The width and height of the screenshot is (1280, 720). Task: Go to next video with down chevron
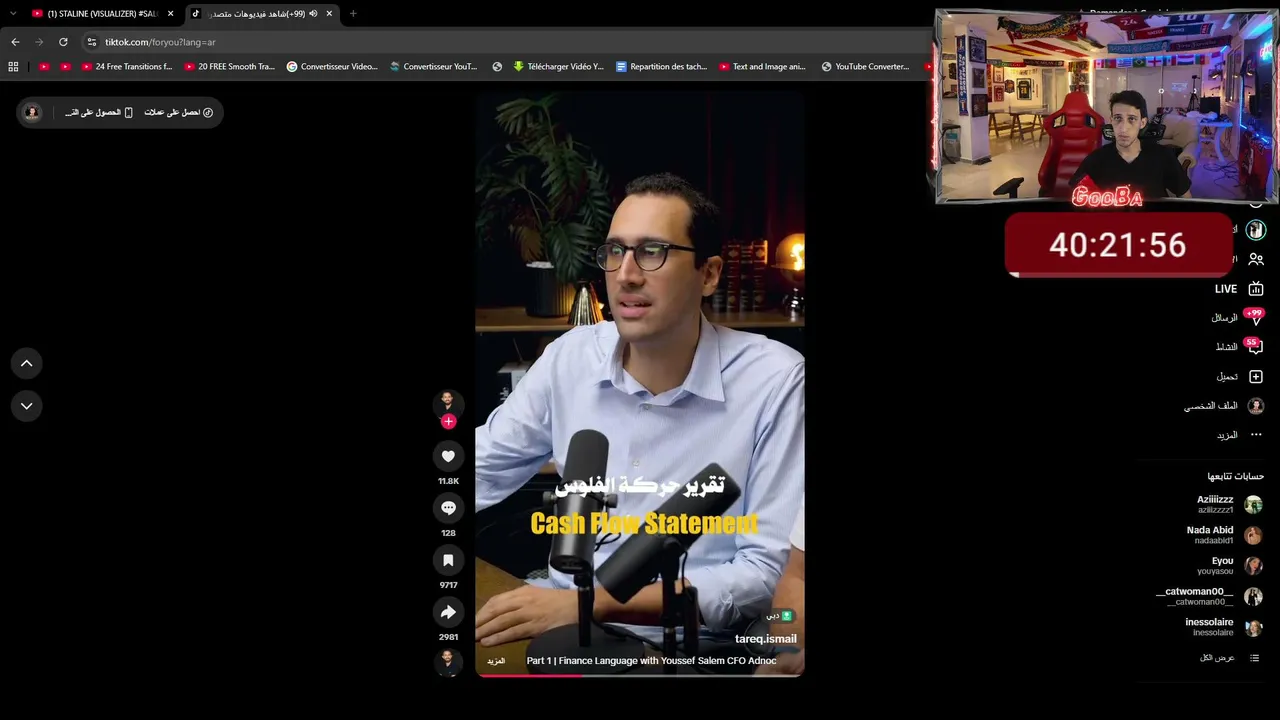coord(27,406)
